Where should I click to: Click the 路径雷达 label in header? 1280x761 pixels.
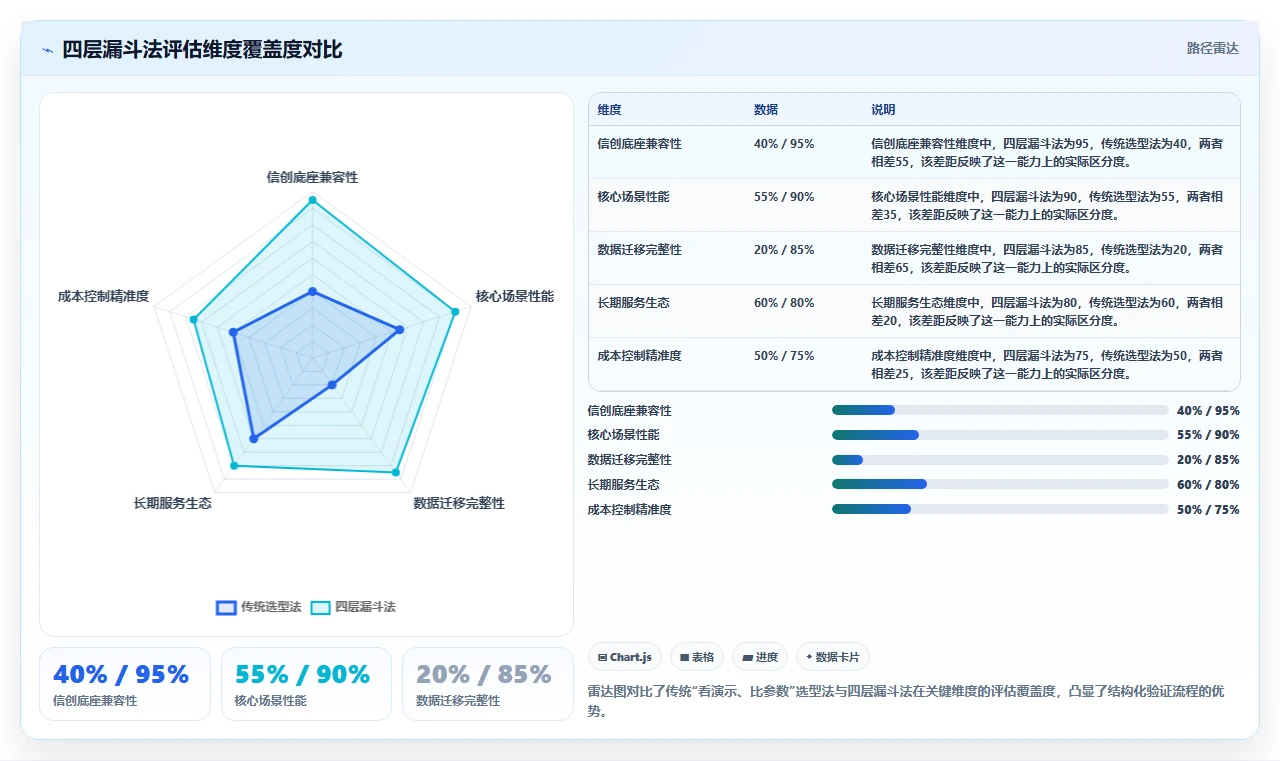1212,48
